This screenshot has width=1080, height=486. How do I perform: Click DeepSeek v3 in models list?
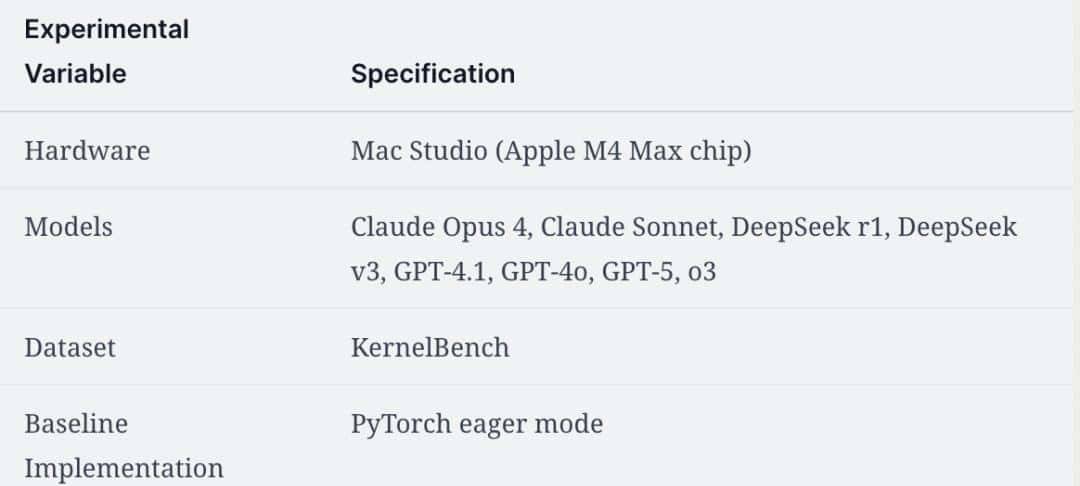957,227
